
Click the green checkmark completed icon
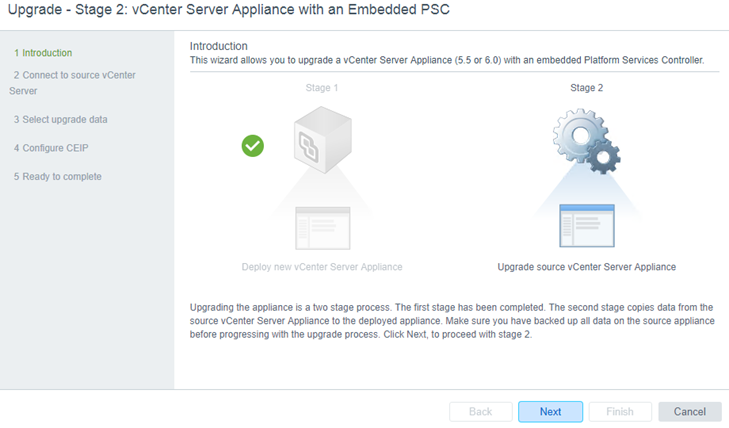click(x=252, y=146)
